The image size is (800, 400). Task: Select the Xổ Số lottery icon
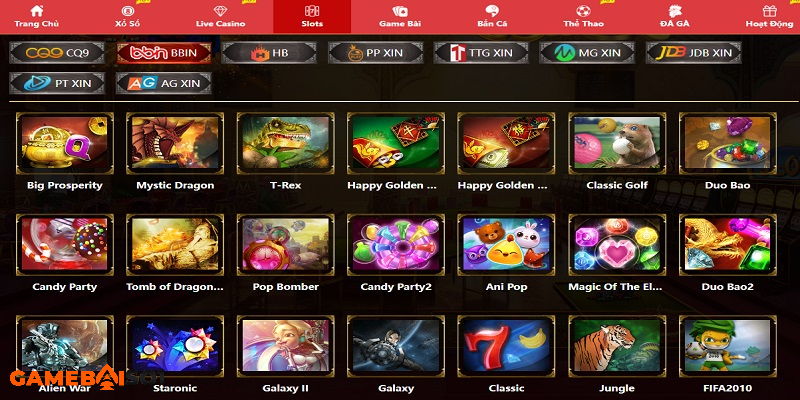[x=128, y=11]
